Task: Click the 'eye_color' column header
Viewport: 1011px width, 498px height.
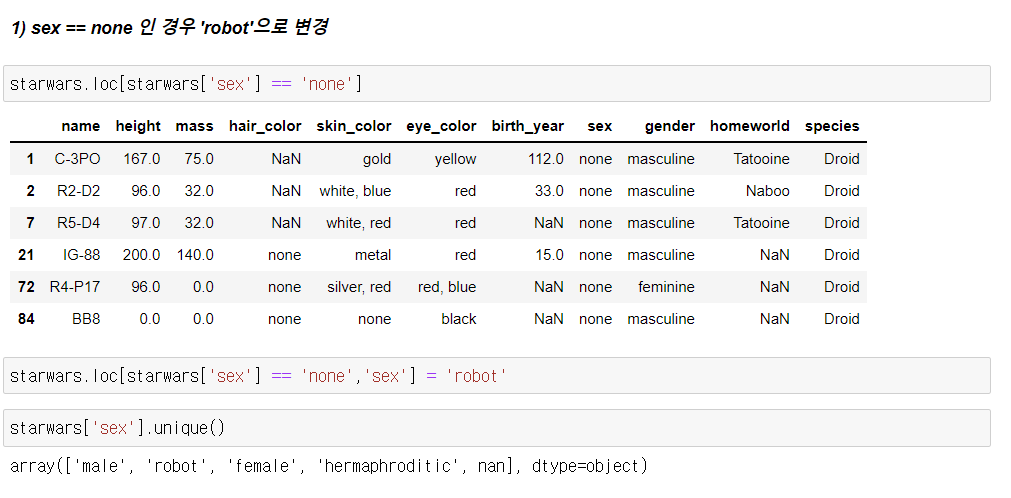Action: pos(441,126)
